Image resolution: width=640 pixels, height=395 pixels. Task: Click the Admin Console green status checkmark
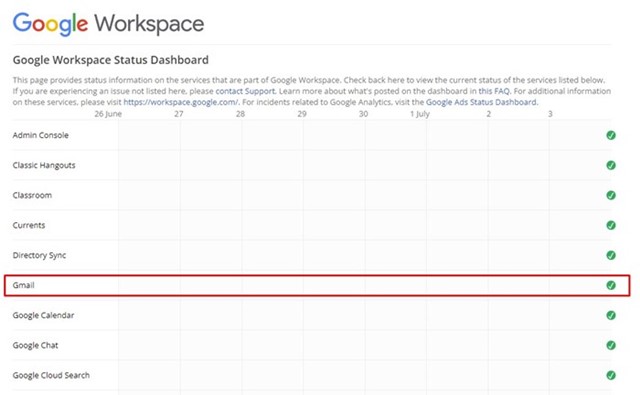pyautogui.click(x=611, y=135)
